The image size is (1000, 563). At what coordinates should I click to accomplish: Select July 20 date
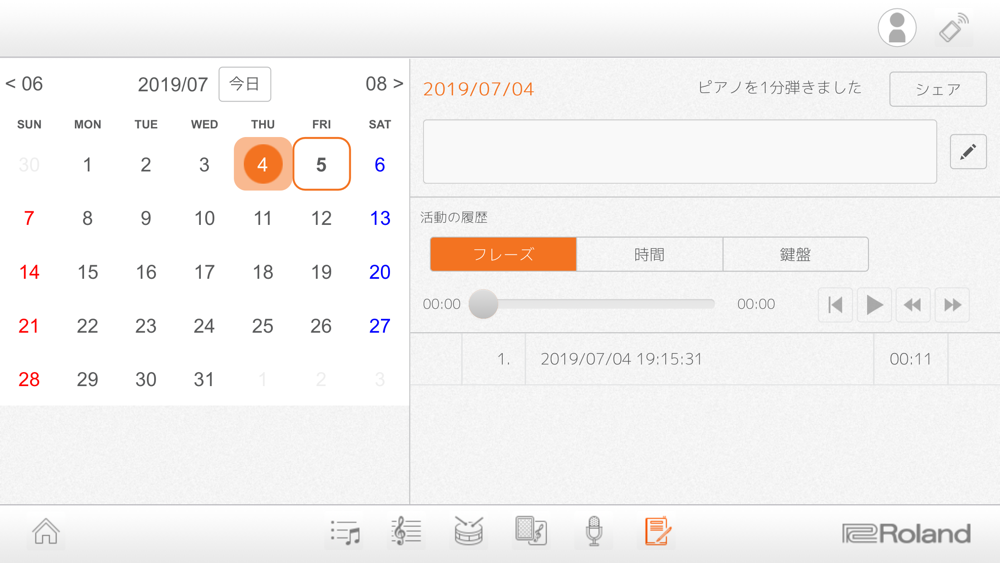click(379, 272)
